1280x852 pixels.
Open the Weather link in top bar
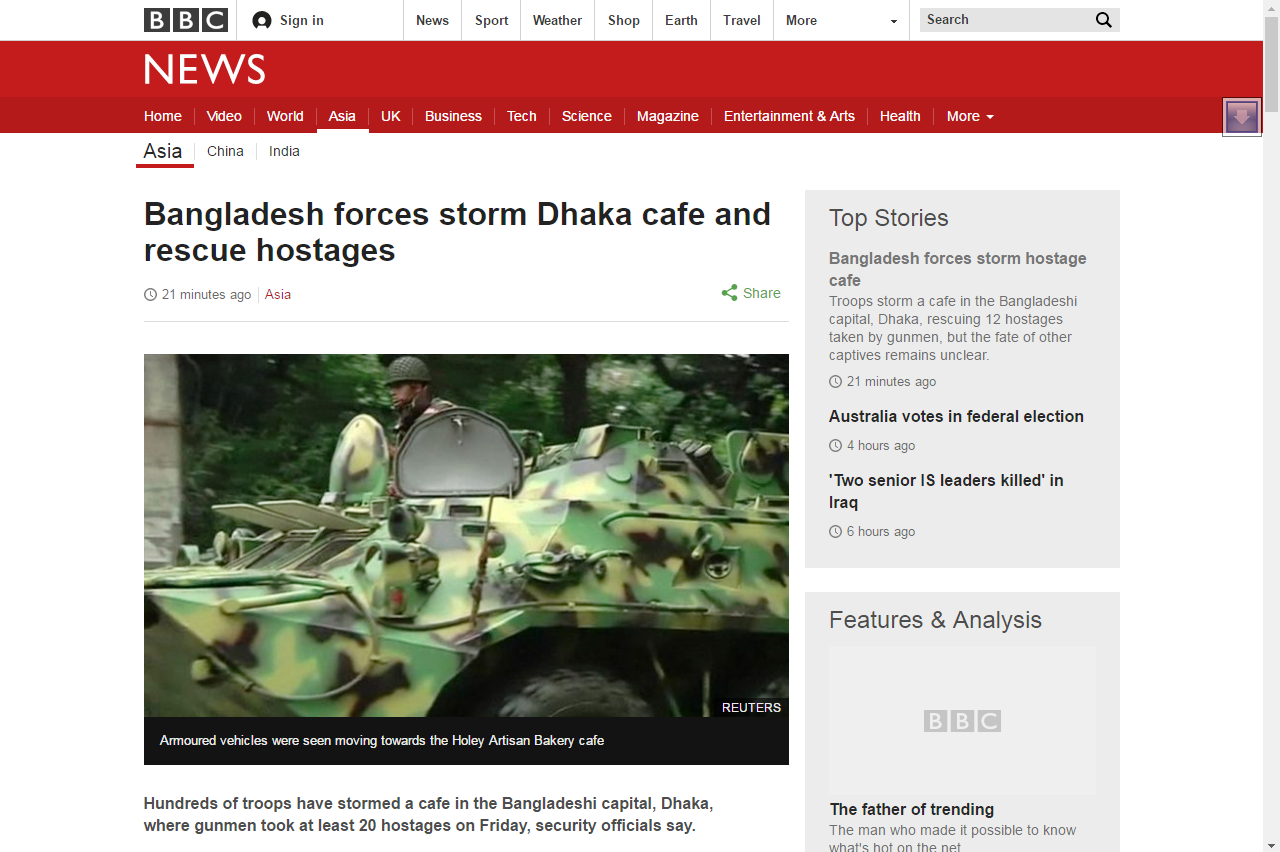point(557,20)
